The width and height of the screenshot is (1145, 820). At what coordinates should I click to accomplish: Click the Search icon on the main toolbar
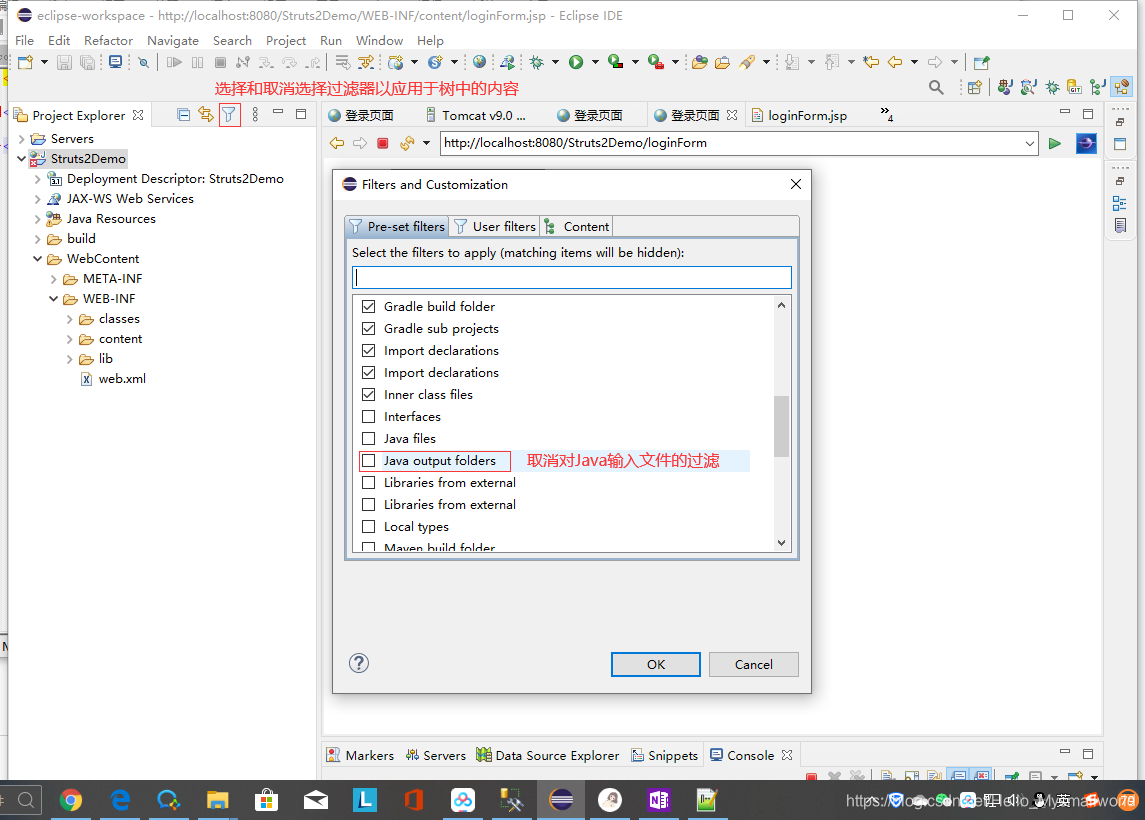[x=936, y=87]
